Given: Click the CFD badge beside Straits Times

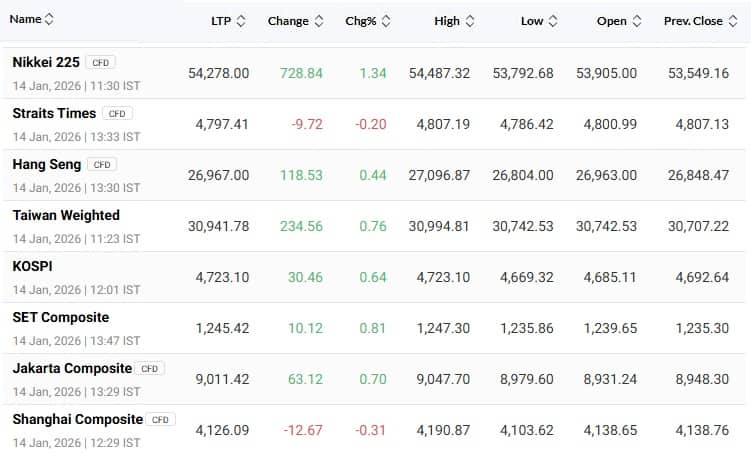Looking at the screenshot, I should point(117,114).
